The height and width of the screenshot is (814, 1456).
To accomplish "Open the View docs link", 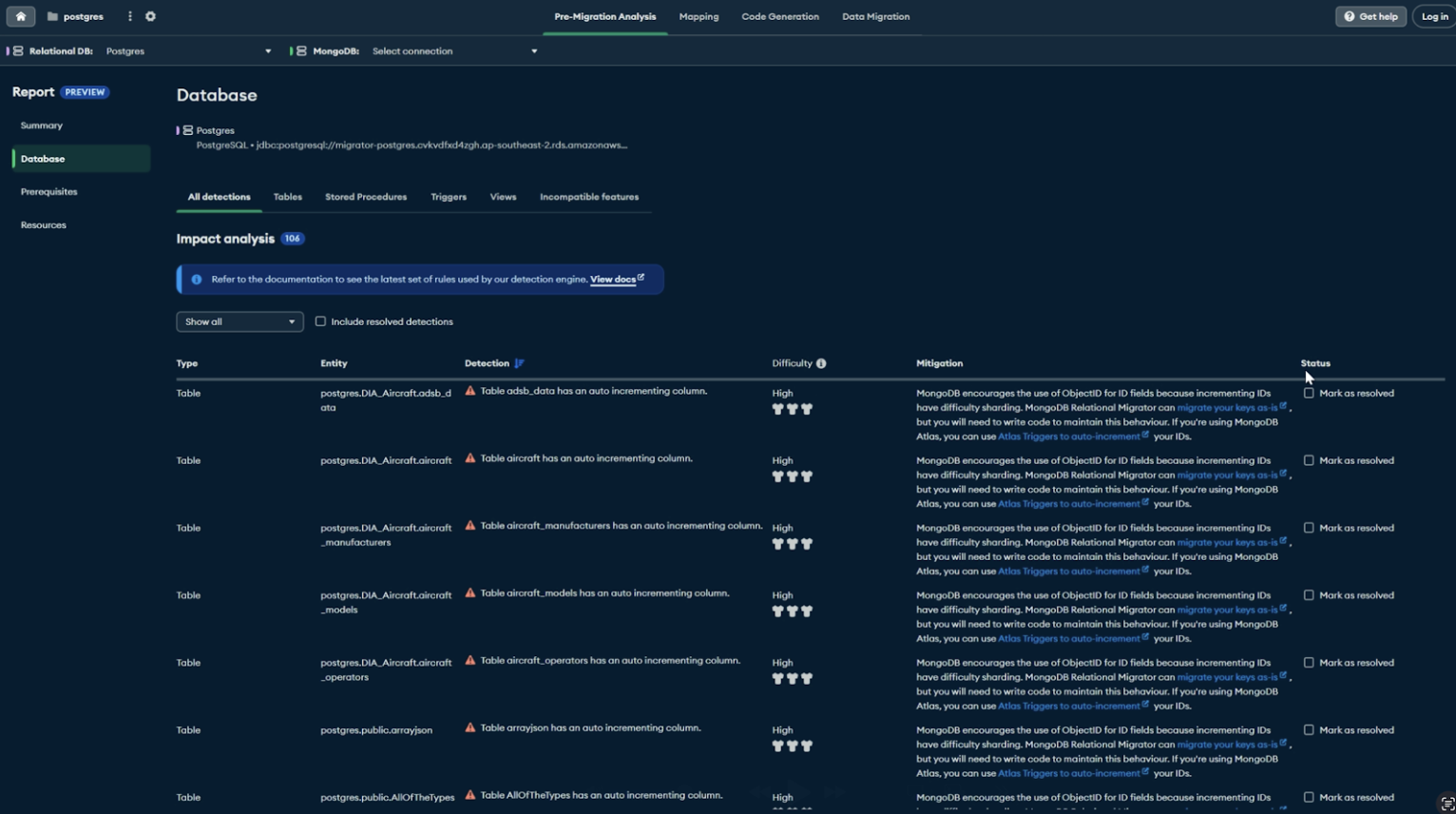I will 613,279.
